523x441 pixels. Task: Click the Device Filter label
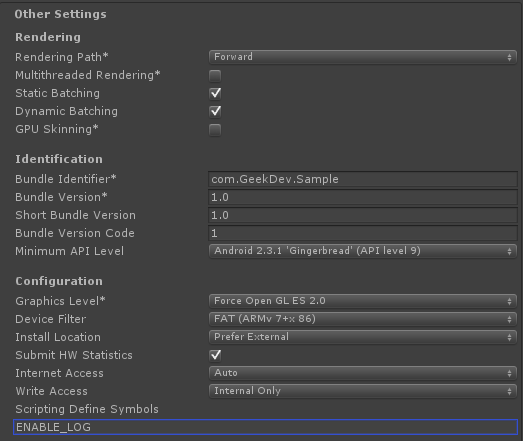coord(51,320)
